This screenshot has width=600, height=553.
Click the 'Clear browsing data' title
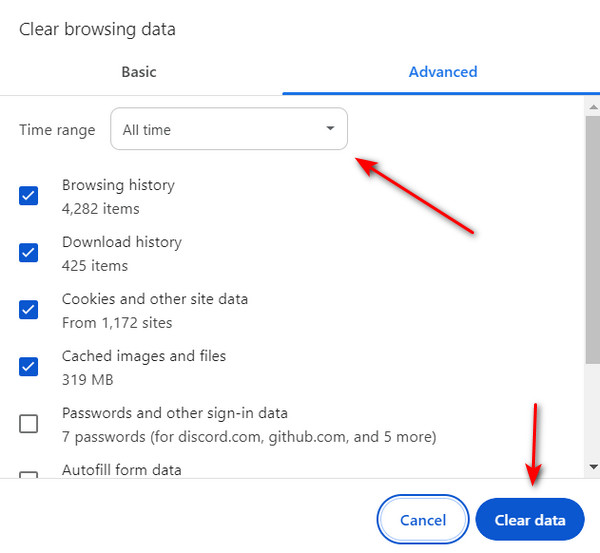coord(97,29)
